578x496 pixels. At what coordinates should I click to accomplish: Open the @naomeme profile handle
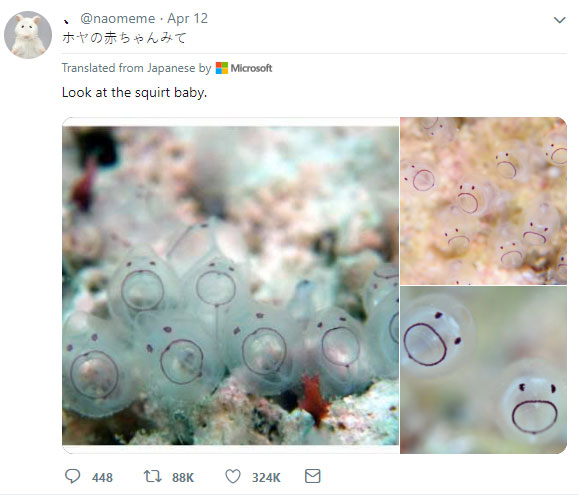(118, 18)
